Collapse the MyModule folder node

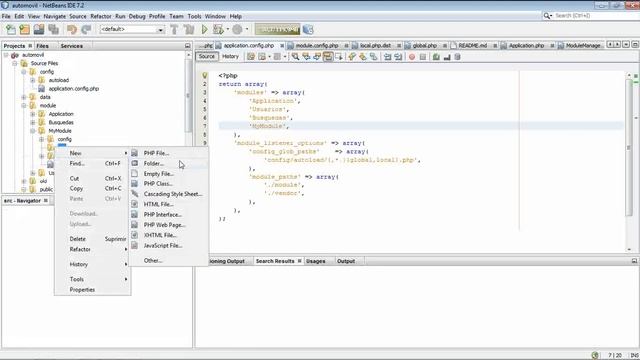point(33,131)
